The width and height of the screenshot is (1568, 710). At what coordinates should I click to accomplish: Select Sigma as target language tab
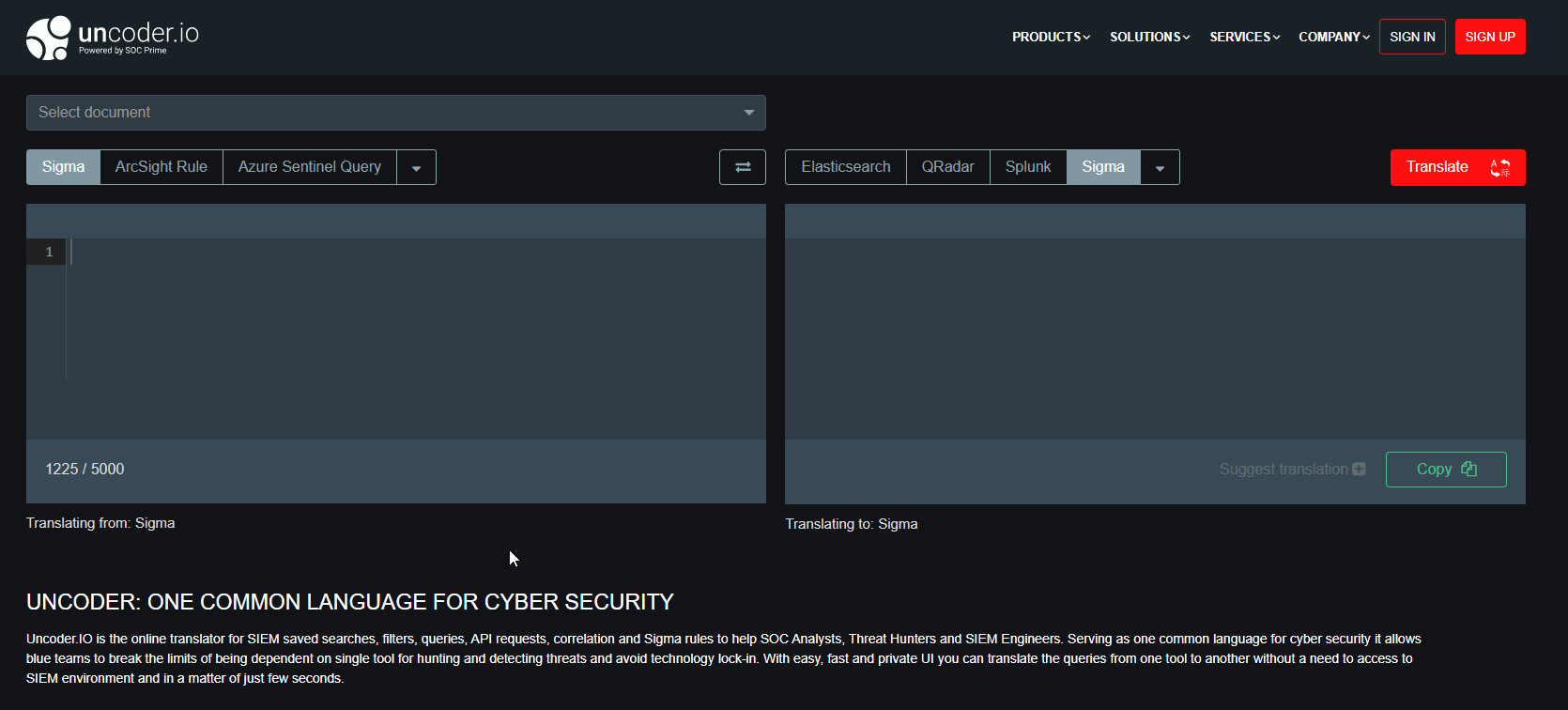pyautogui.click(x=1103, y=167)
